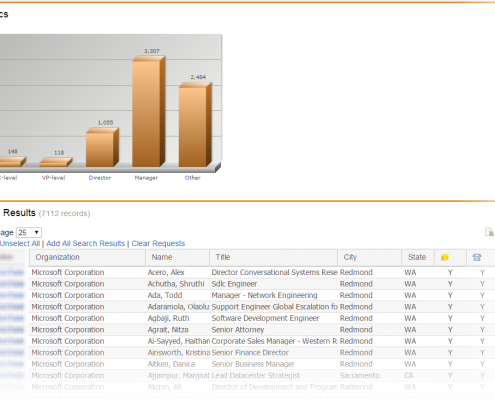The image size is (495, 400).
Task: Open the per-page dropdown showing 25
Action: tap(29, 232)
